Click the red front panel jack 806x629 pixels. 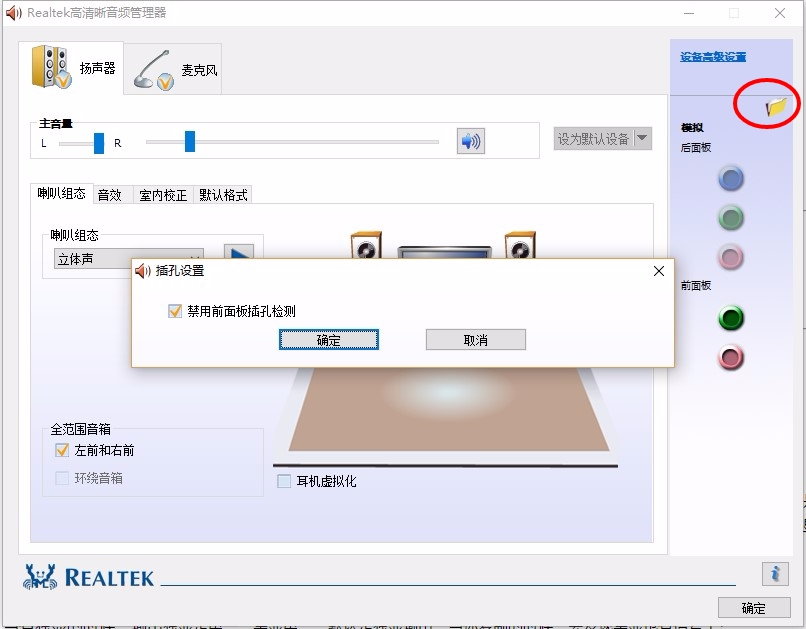(x=731, y=357)
